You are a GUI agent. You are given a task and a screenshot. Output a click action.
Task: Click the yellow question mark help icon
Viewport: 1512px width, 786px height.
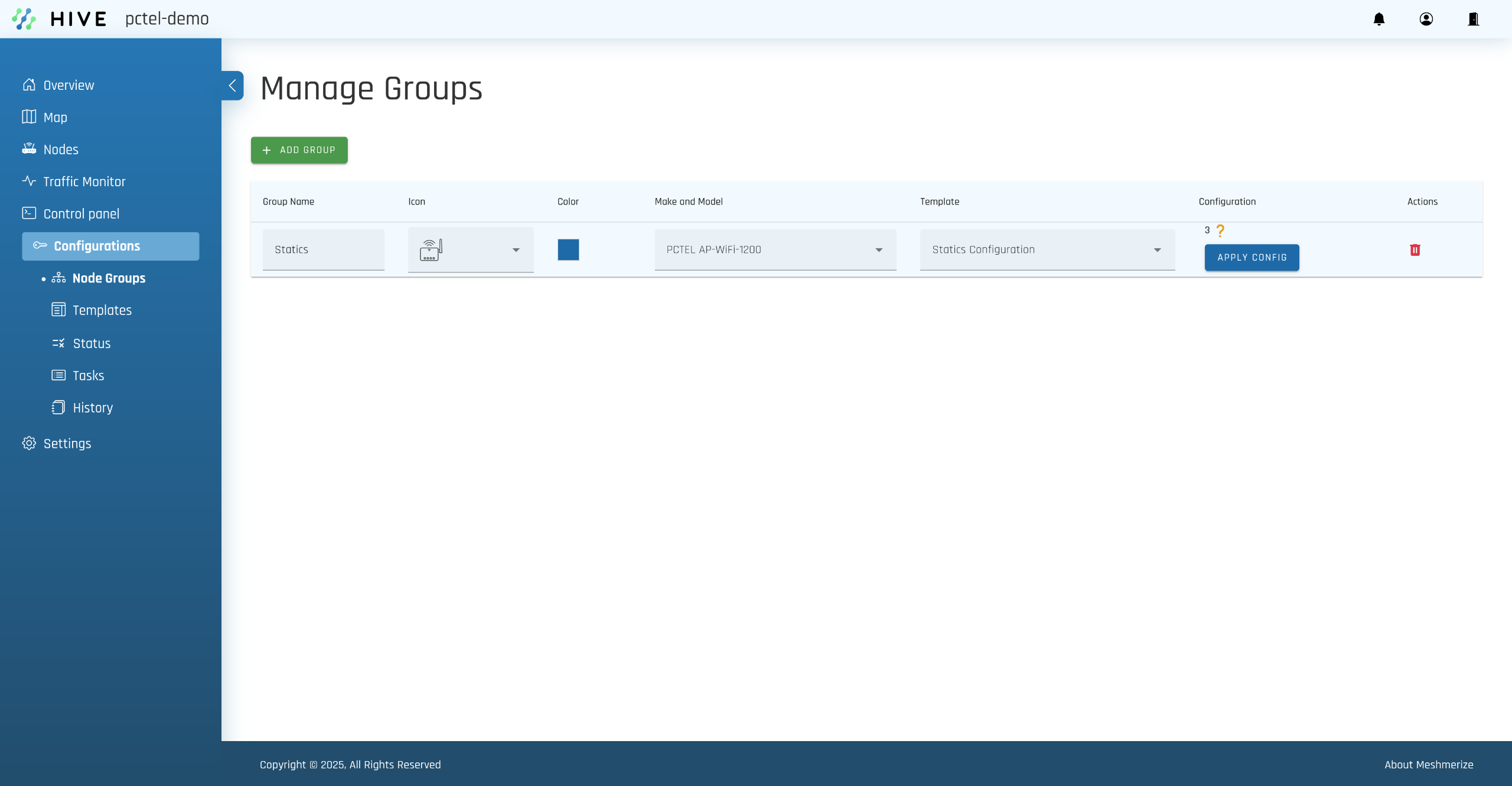tap(1220, 230)
